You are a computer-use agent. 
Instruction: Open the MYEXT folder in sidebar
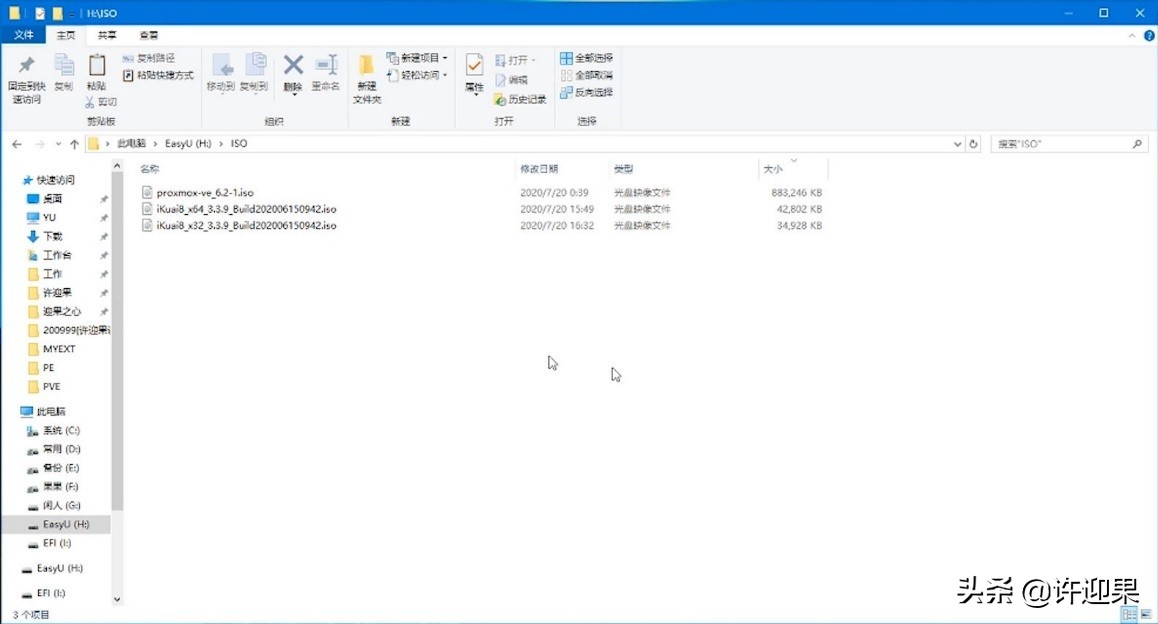click(x=58, y=349)
